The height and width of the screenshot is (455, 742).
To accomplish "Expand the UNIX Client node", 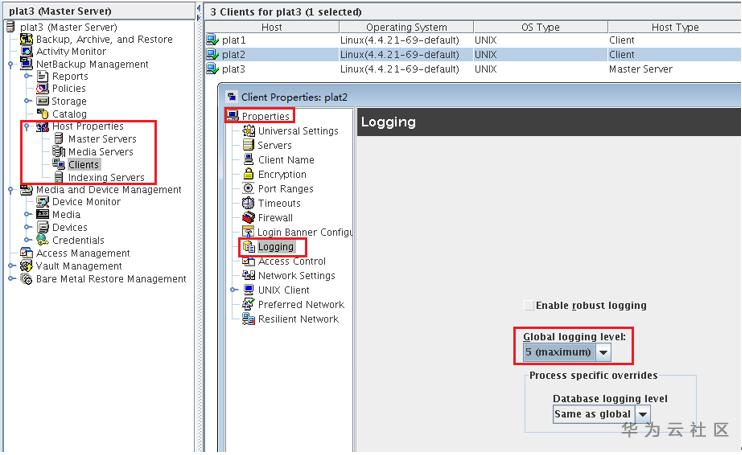I will 233,289.
